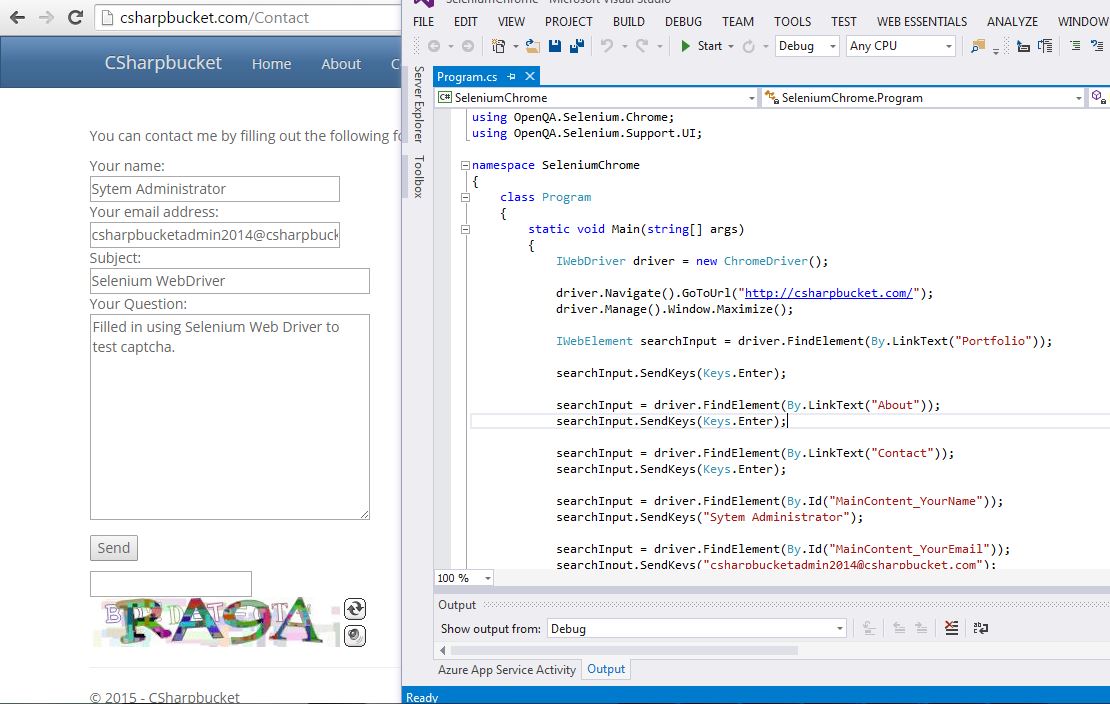Click the Save All double-disk icon

point(577,46)
